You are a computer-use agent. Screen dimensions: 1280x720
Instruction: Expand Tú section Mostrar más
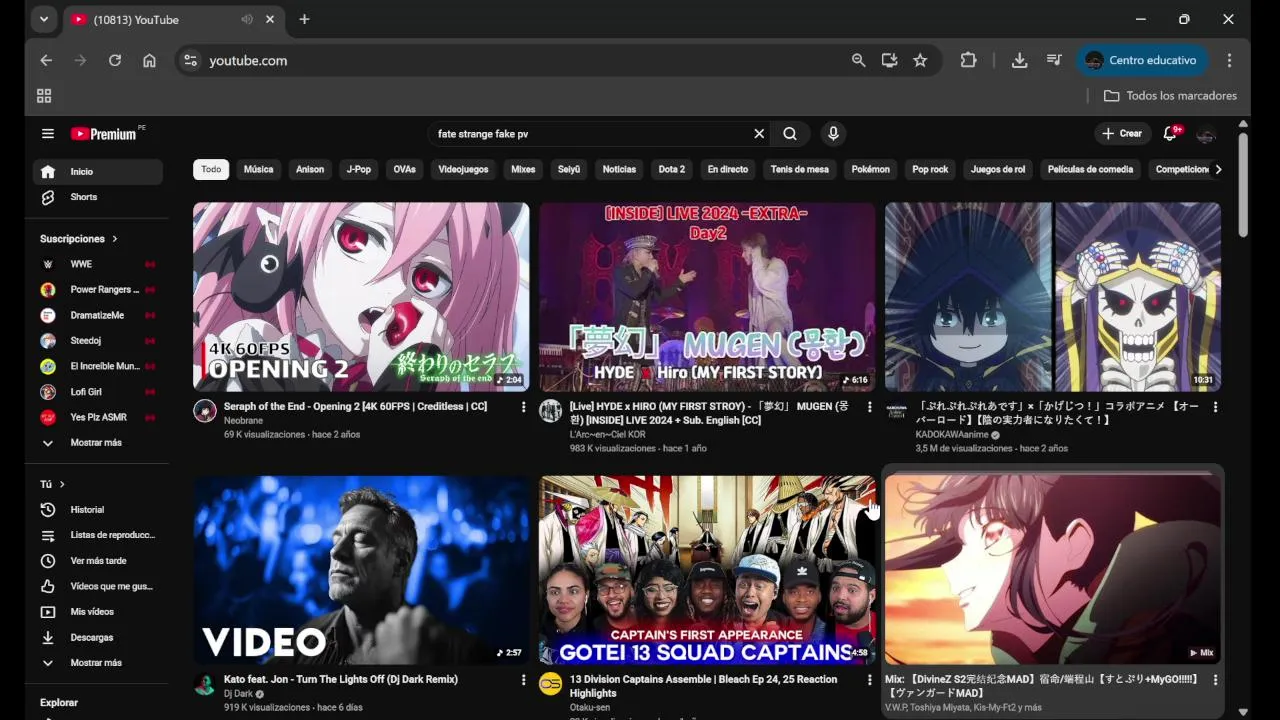tap(98, 663)
